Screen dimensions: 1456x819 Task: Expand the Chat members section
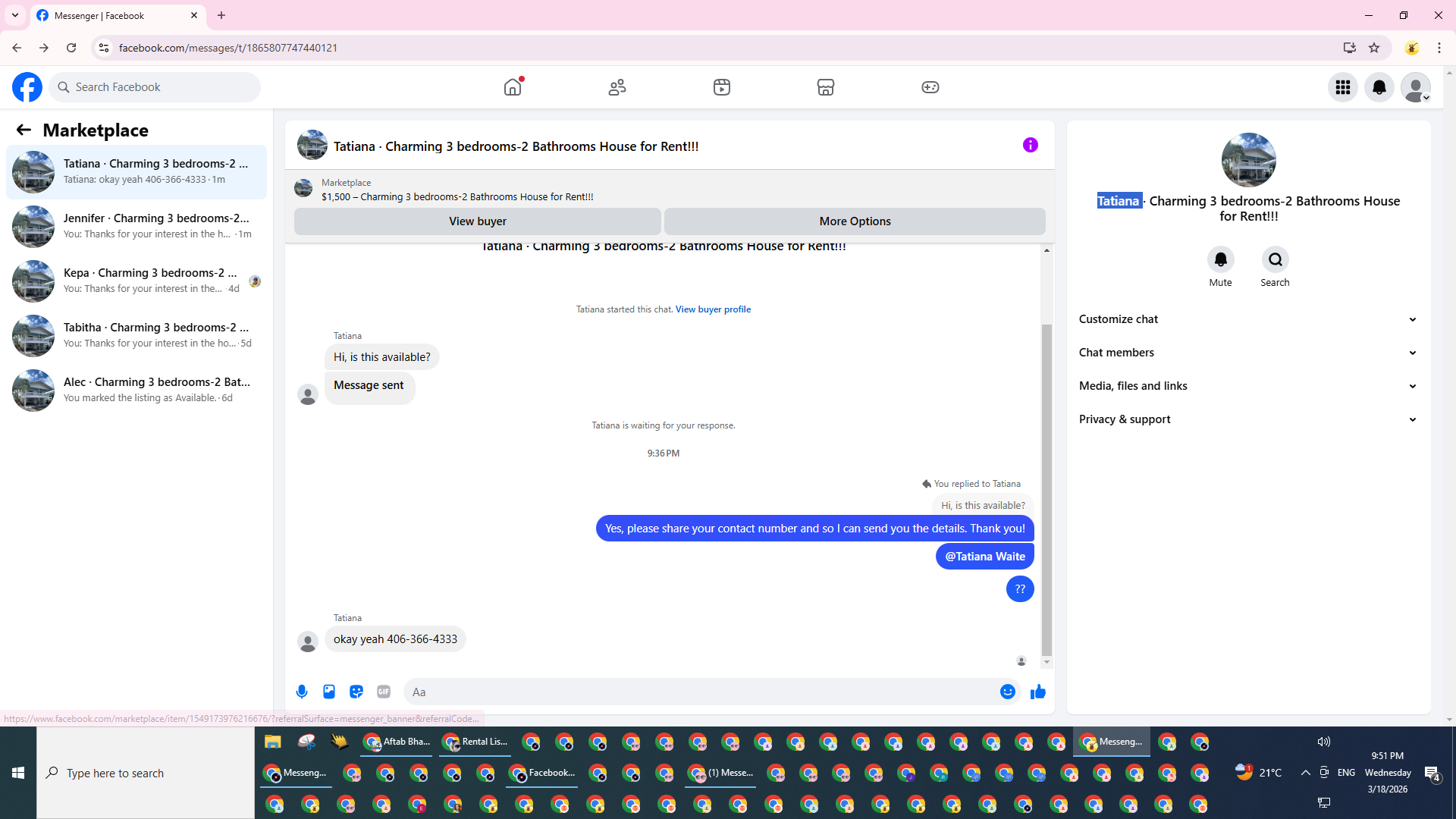tap(1247, 353)
